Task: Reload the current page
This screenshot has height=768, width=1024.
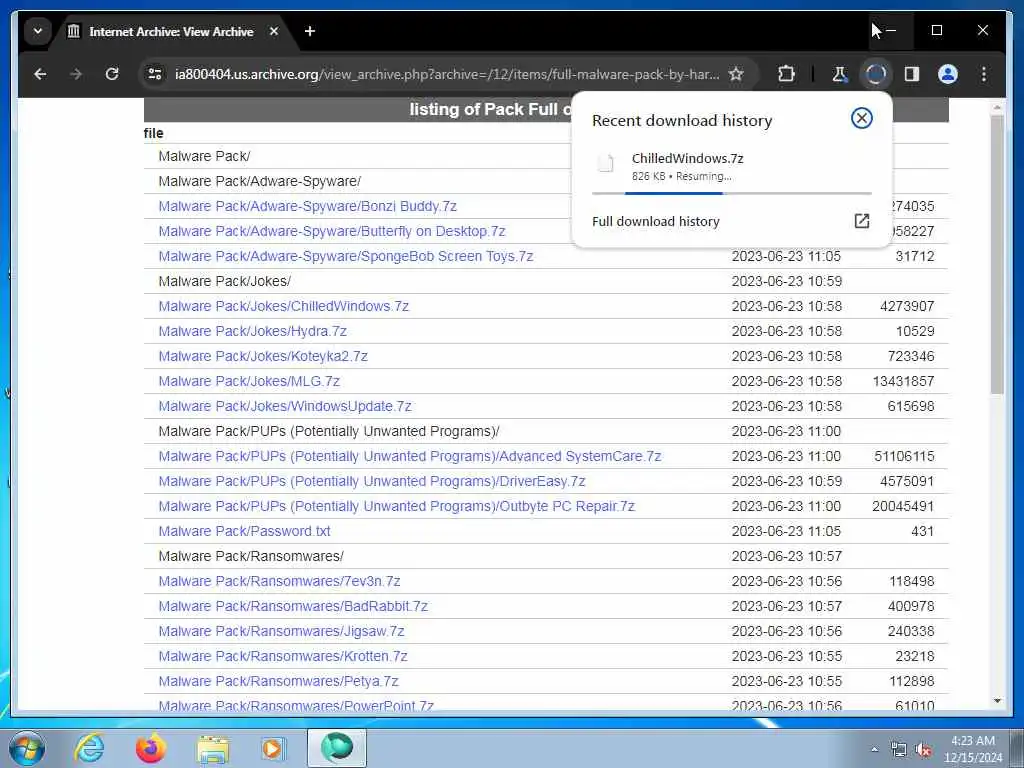Action: [x=112, y=74]
